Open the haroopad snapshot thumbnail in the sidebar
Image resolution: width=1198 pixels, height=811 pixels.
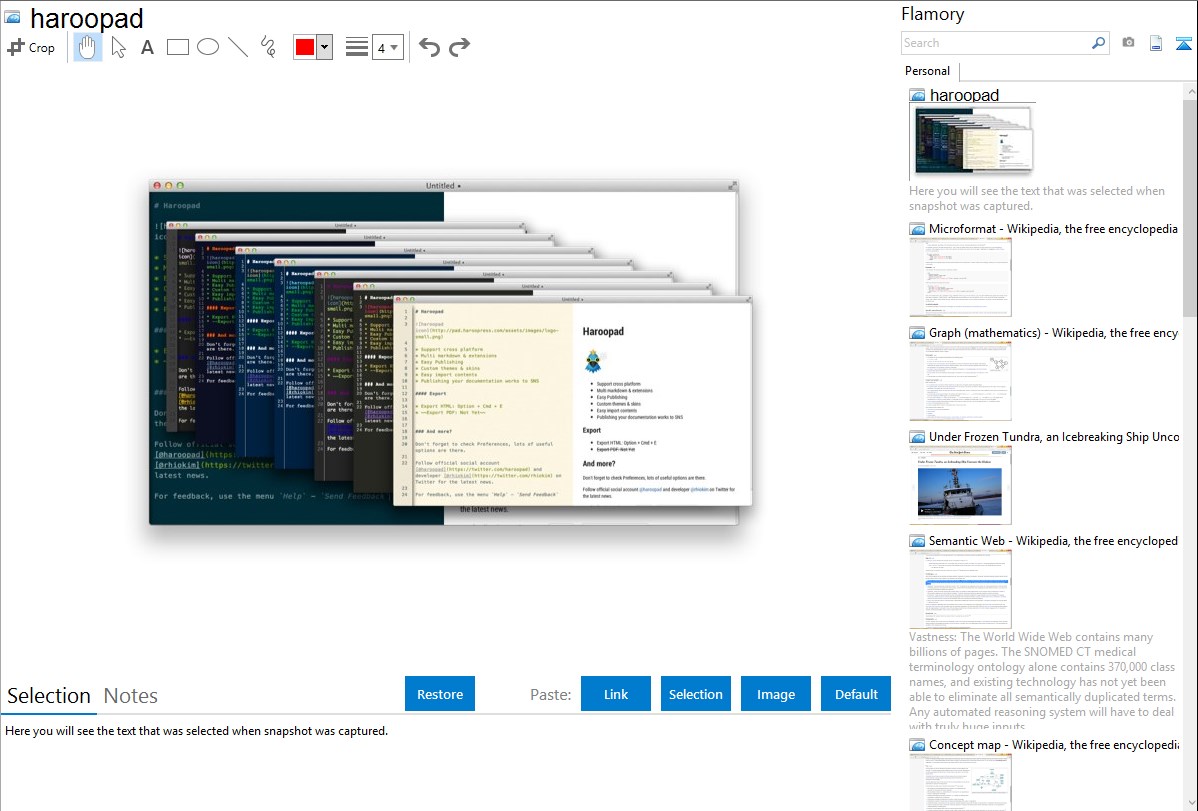point(973,142)
